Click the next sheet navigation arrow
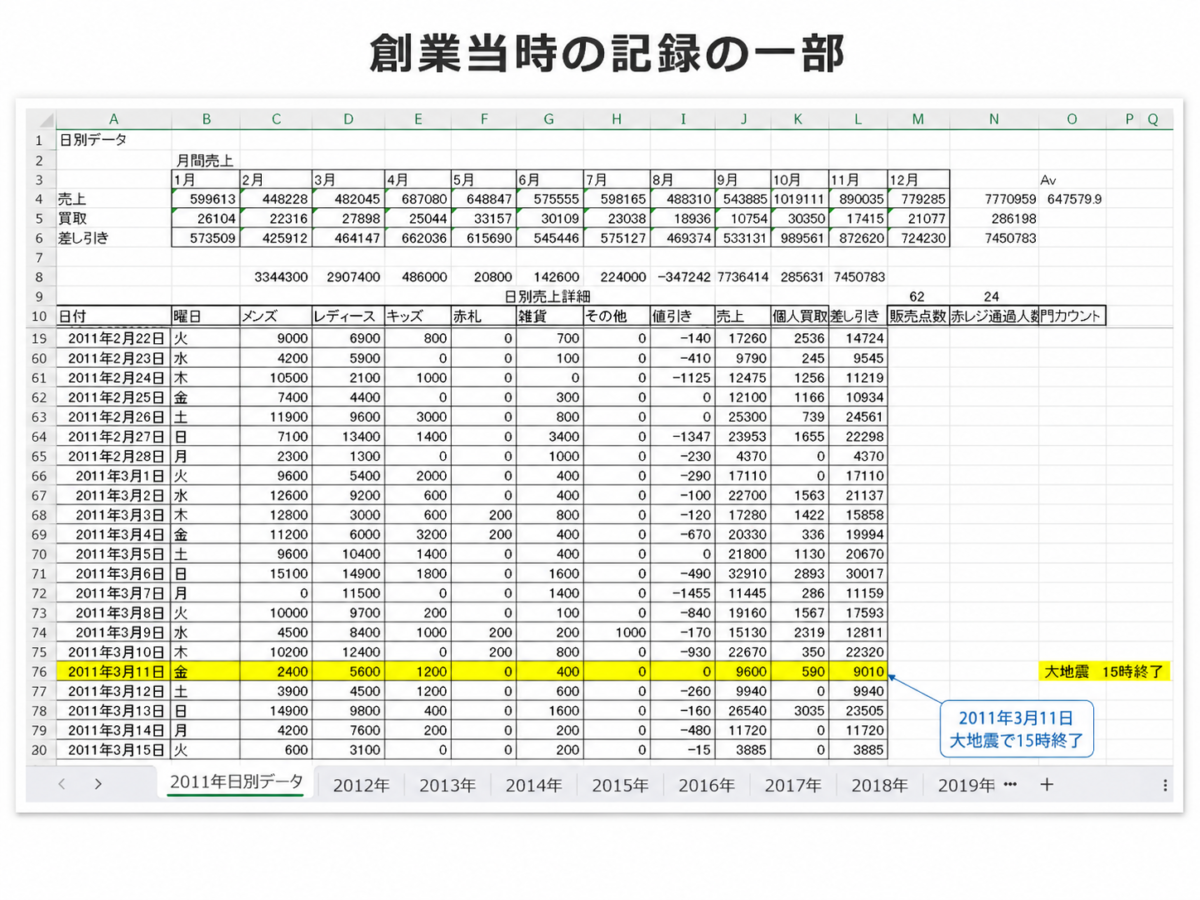Image resolution: width=1200 pixels, height=900 pixels. (98, 785)
